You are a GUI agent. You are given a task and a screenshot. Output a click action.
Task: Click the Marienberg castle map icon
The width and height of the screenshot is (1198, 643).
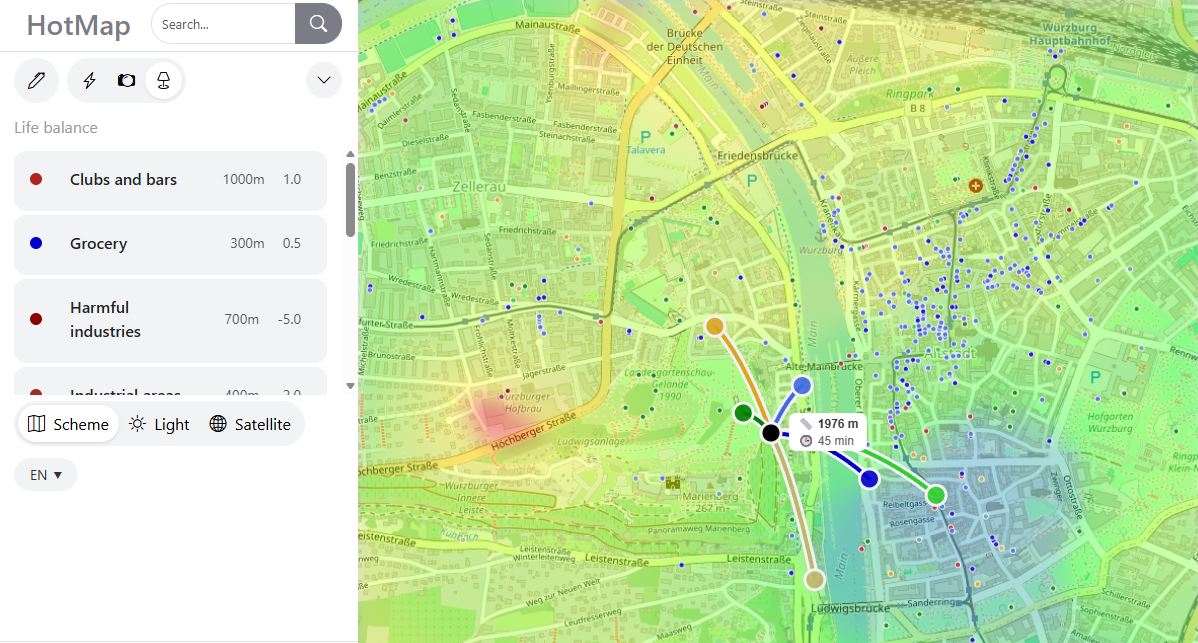[672, 483]
